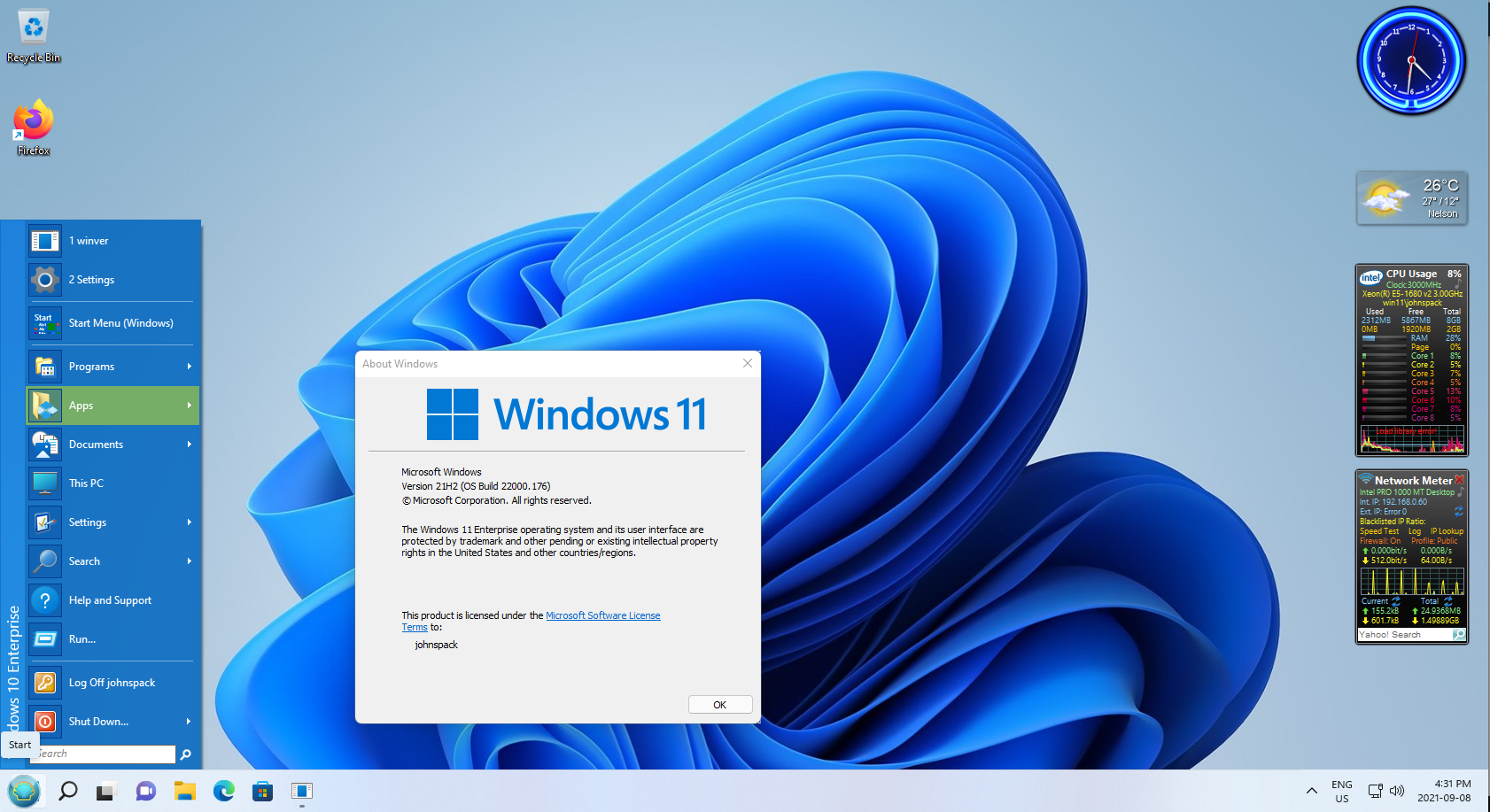Expand Settings submenu arrow below This PC
This screenshot has height=812, width=1490.
[189, 522]
